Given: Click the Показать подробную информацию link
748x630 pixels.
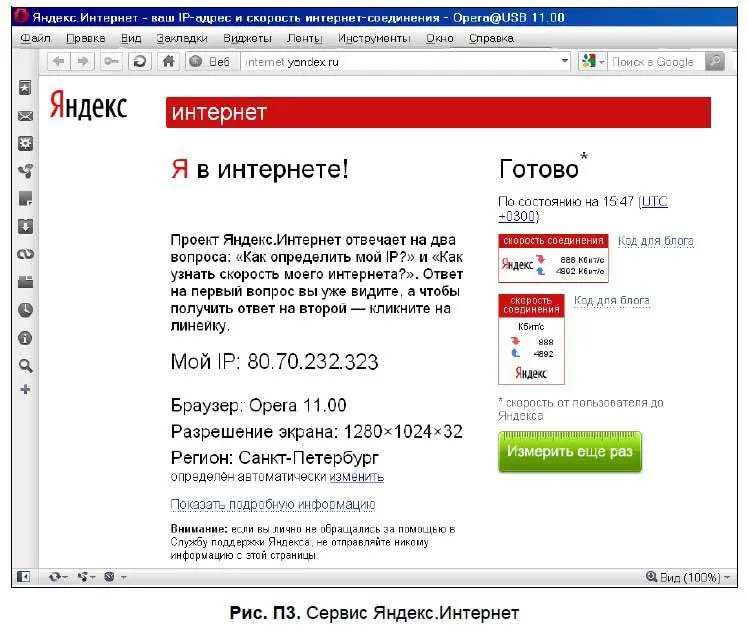Looking at the screenshot, I should 272,504.
